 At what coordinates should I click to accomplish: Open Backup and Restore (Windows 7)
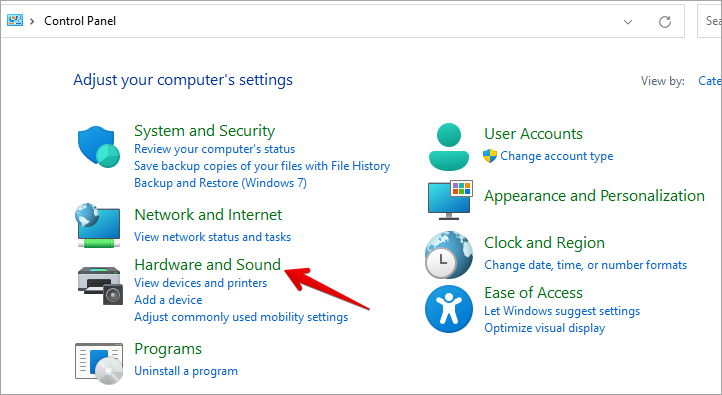[220, 183]
